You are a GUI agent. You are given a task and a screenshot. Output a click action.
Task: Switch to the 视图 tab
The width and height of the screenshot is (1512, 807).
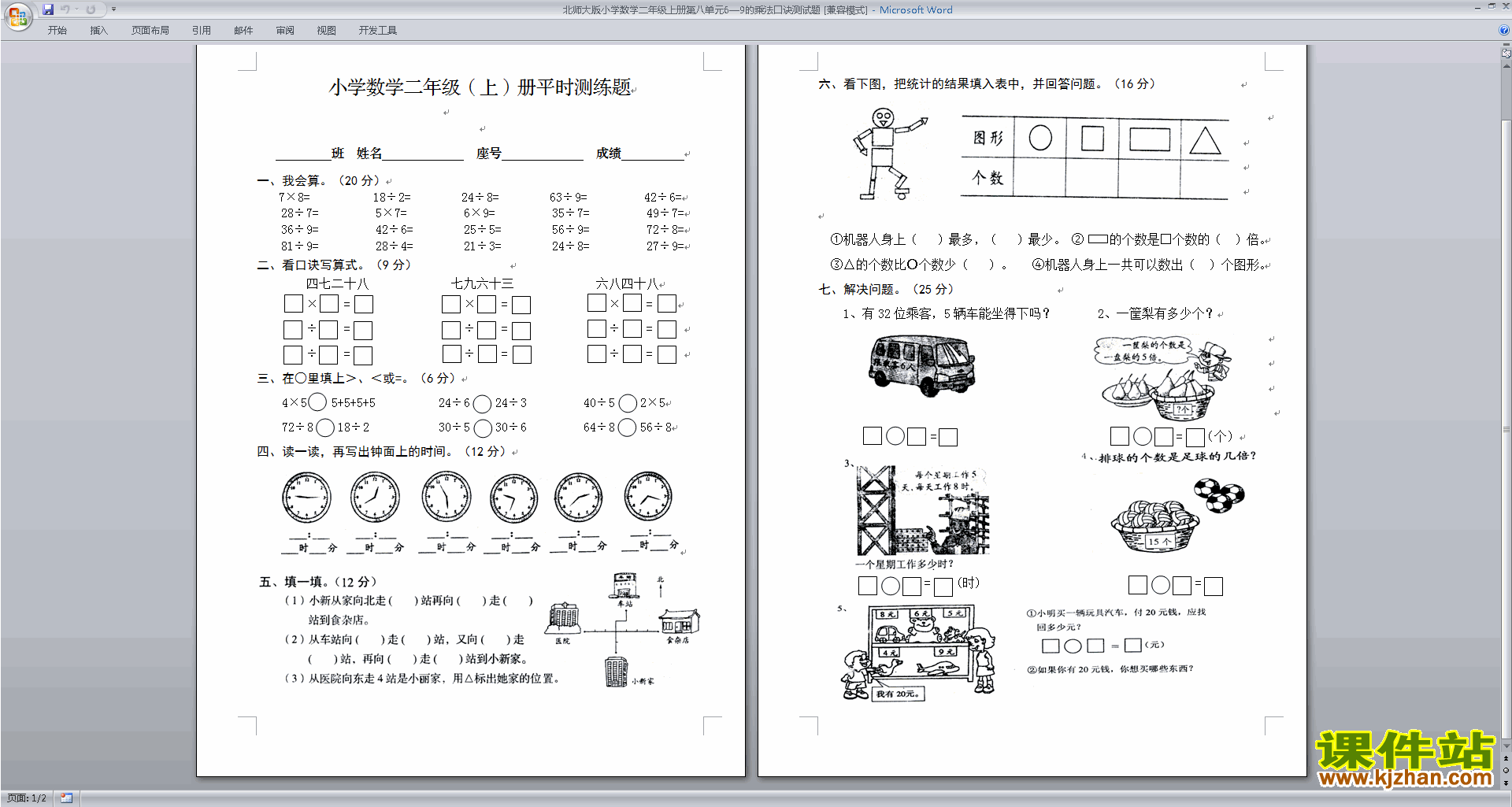326,31
